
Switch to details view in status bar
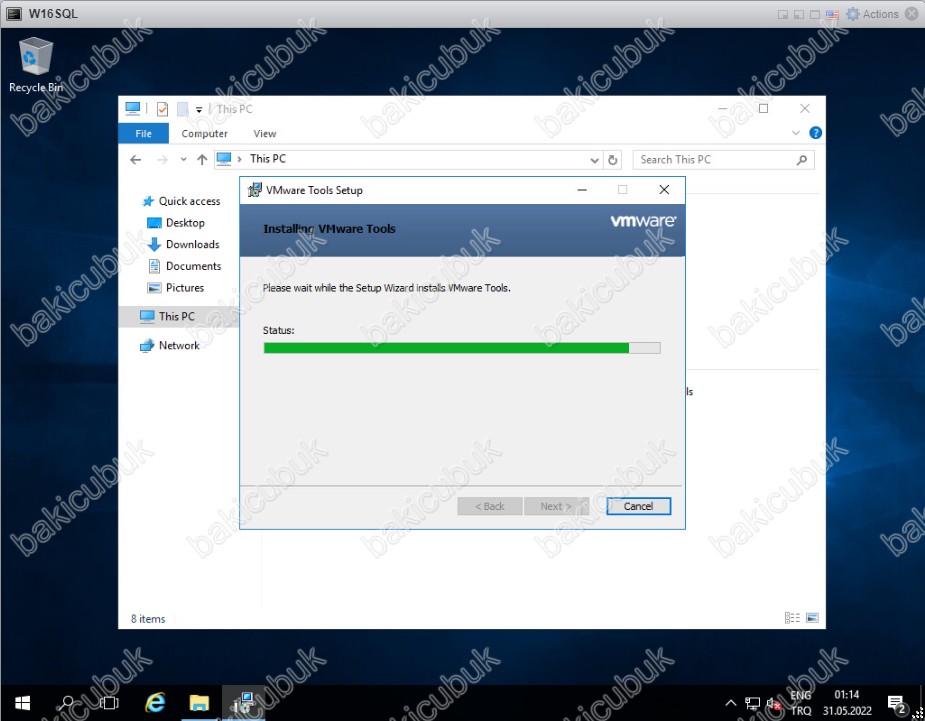click(792, 619)
